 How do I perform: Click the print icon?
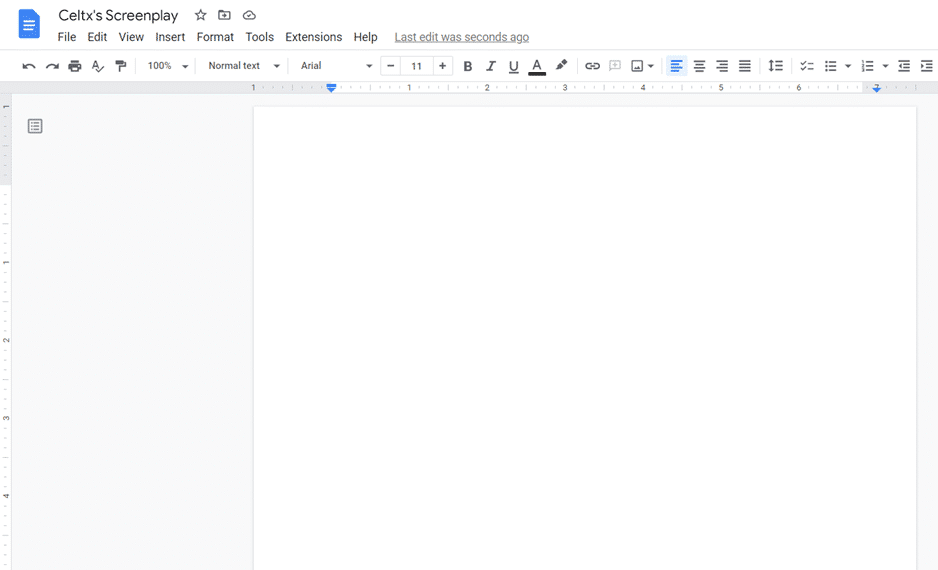75,66
